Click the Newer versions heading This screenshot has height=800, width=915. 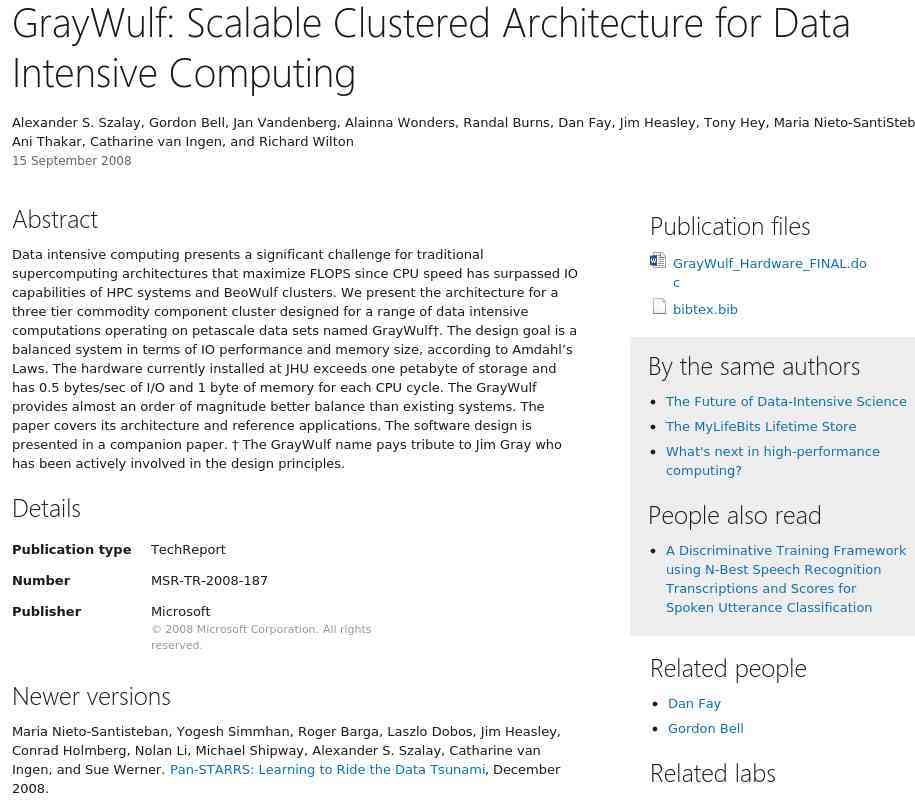pyautogui.click(x=91, y=697)
